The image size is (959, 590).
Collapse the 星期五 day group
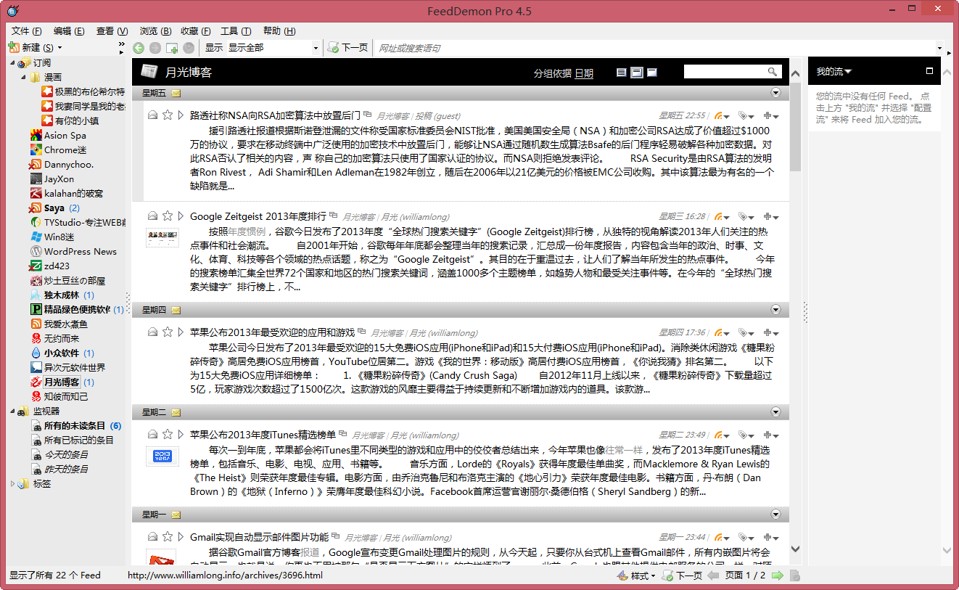(x=776, y=93)
